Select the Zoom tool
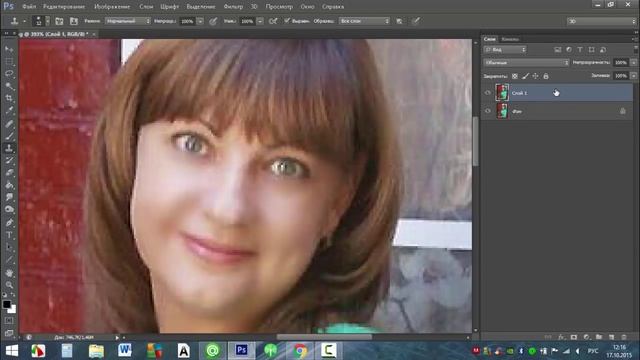The height and width of the screenshot is (360, 640). point(9,285)
